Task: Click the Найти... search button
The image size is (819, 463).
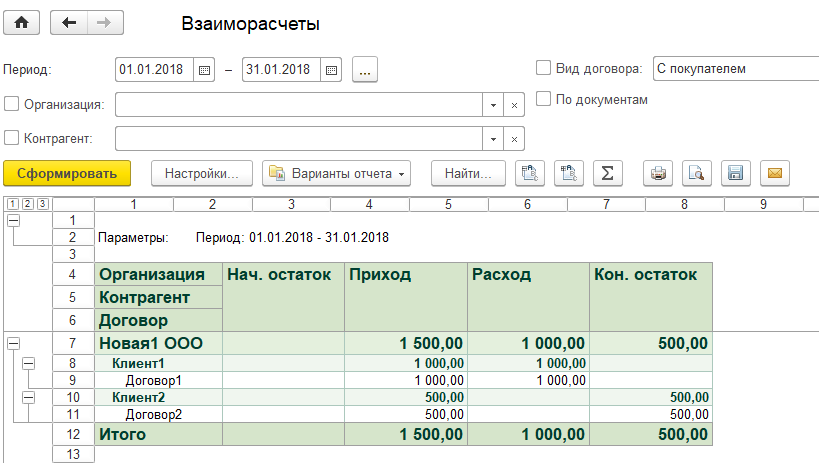Action: pos(467,173)
